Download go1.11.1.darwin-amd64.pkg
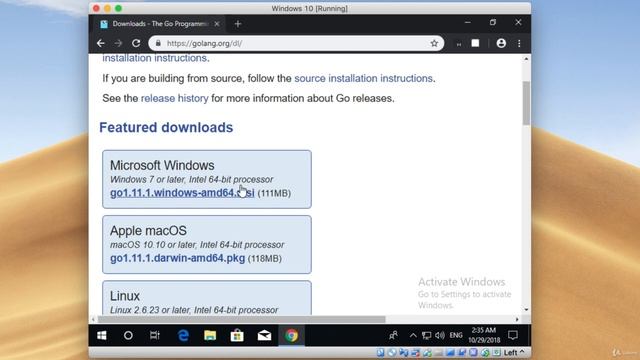The image size is (640, 360). [178, 258]
